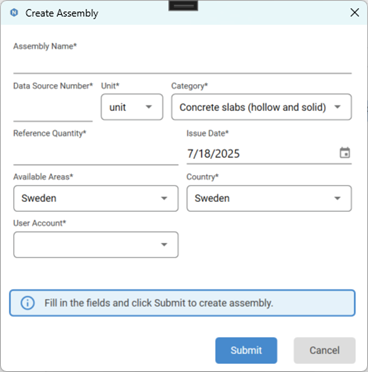Image resolution: width=368 pixels, height=372 pixels.
Task: Focus the Assembly Name input field
Action: pyautogui.click(x=182, y=63)
